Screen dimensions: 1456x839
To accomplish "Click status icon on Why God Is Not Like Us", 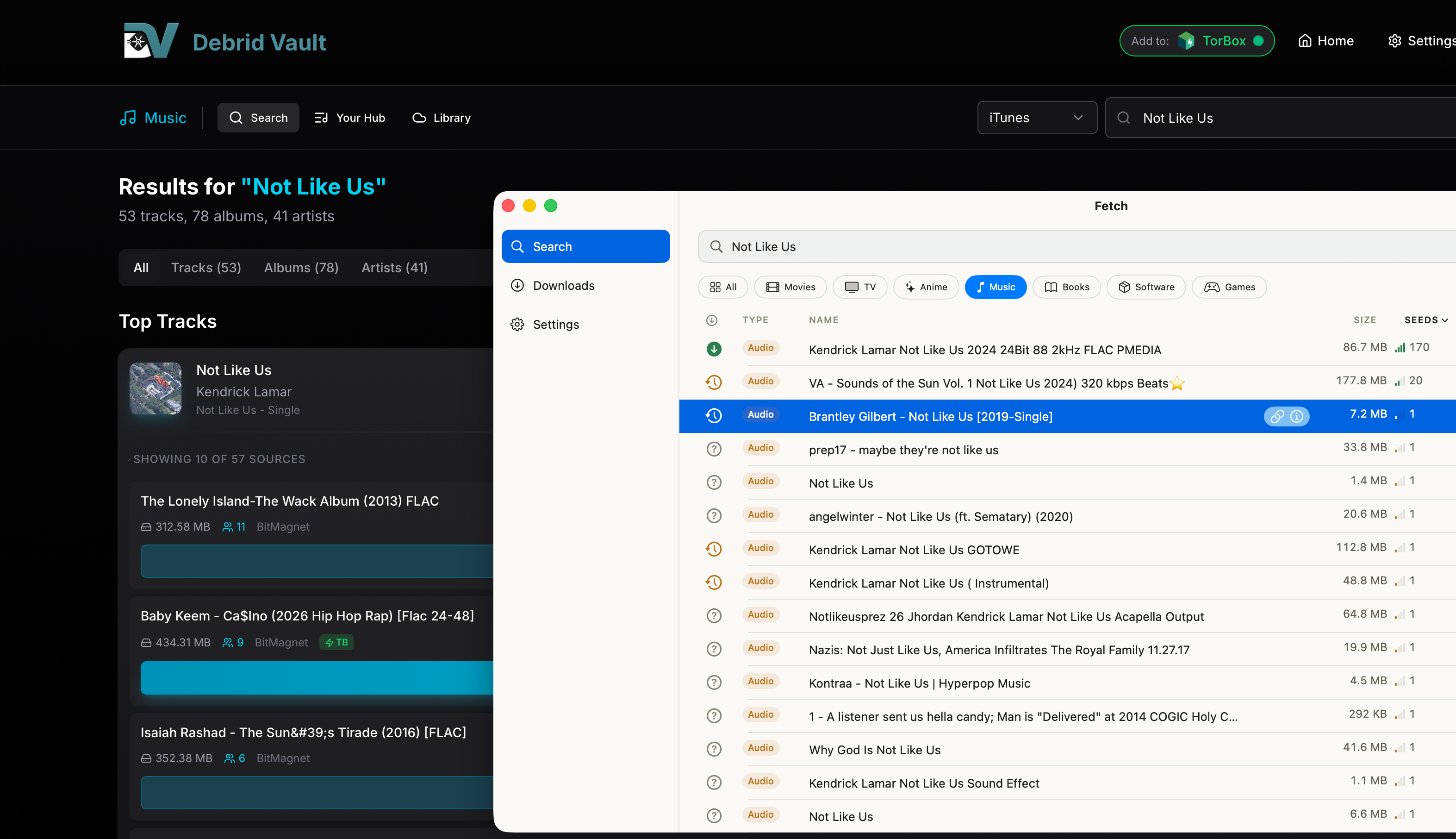I will (x=714, y=749).
